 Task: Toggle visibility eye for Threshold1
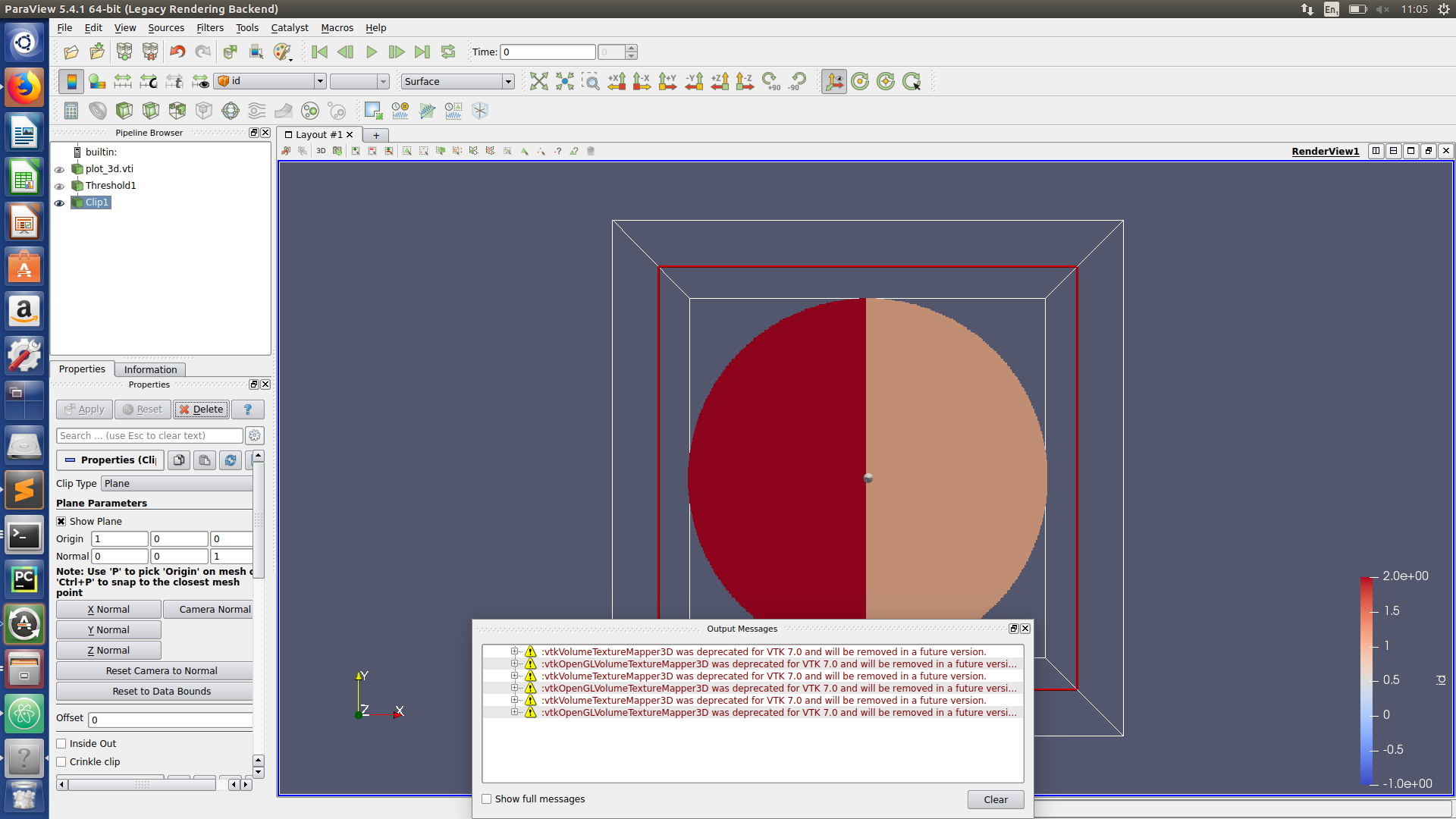(x=59, y=186)
